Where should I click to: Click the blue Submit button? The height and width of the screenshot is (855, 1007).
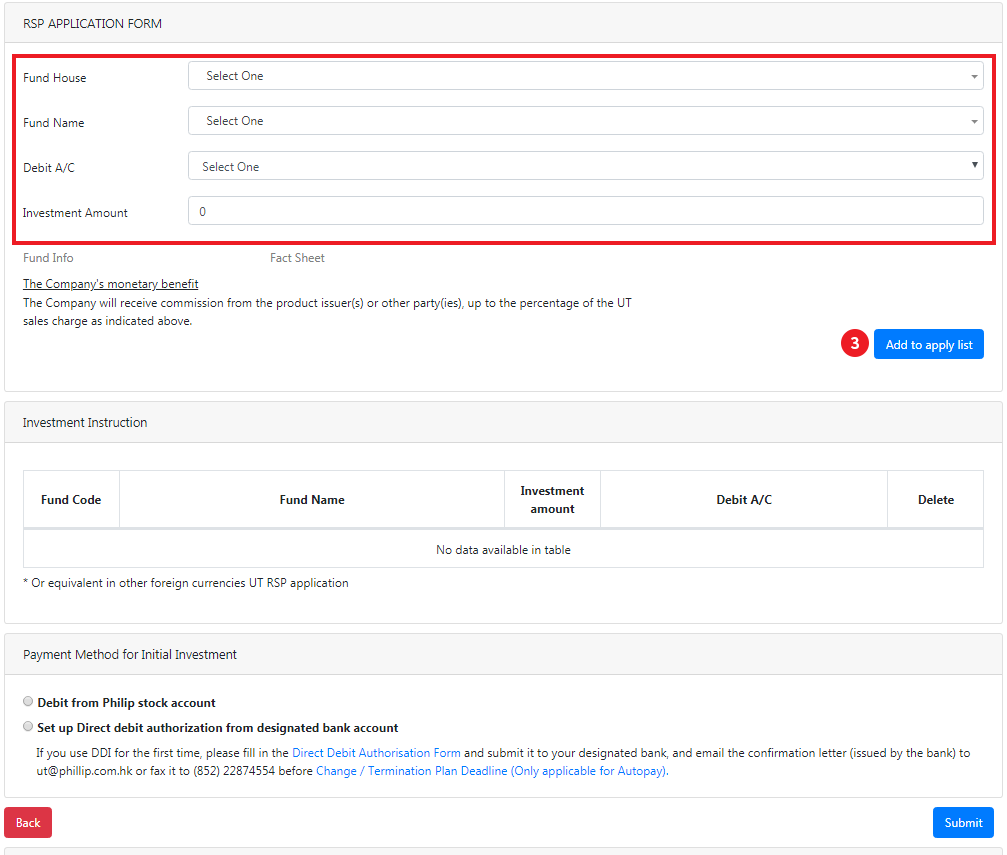(963, 822)
